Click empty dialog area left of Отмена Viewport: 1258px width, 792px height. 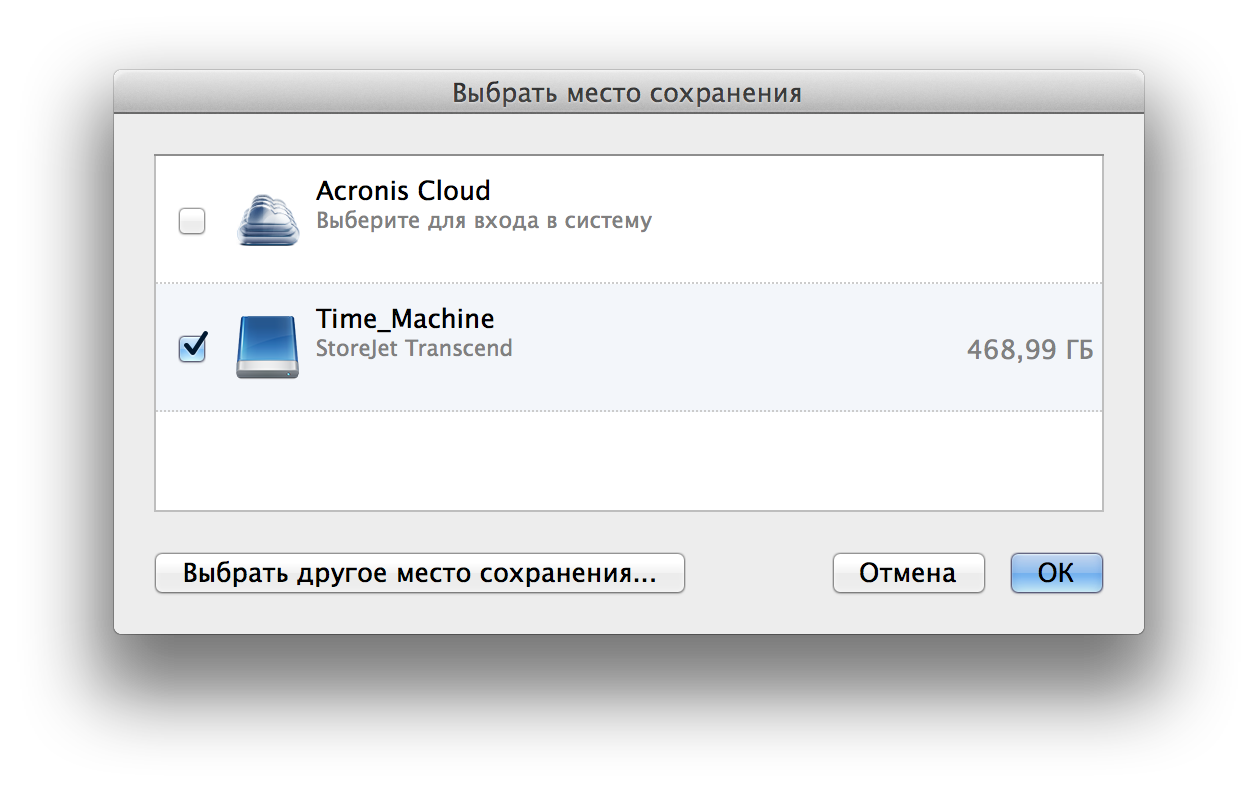tap(758, 573)
